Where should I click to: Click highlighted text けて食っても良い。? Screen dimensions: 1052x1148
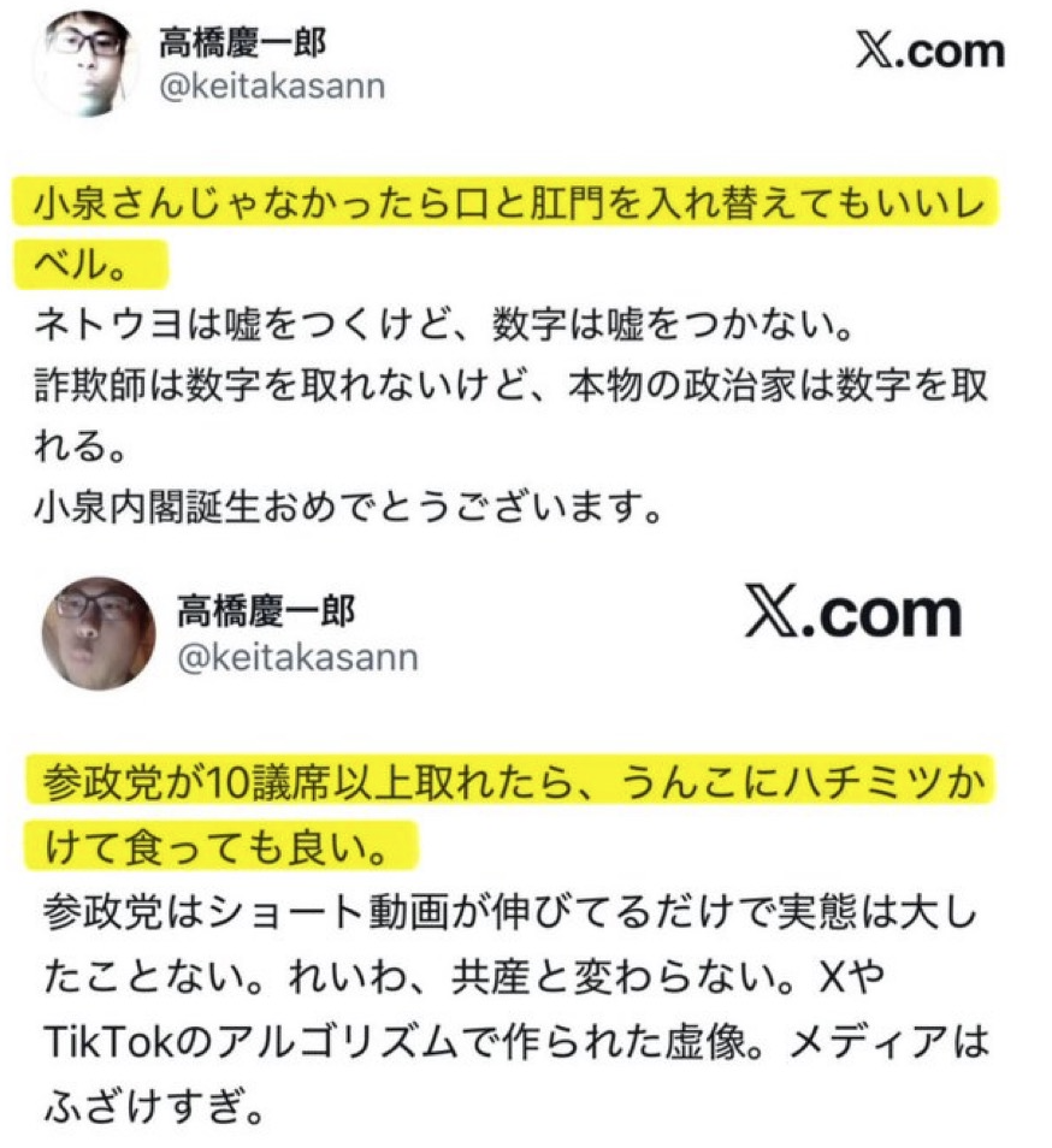(x=221, y=845)
